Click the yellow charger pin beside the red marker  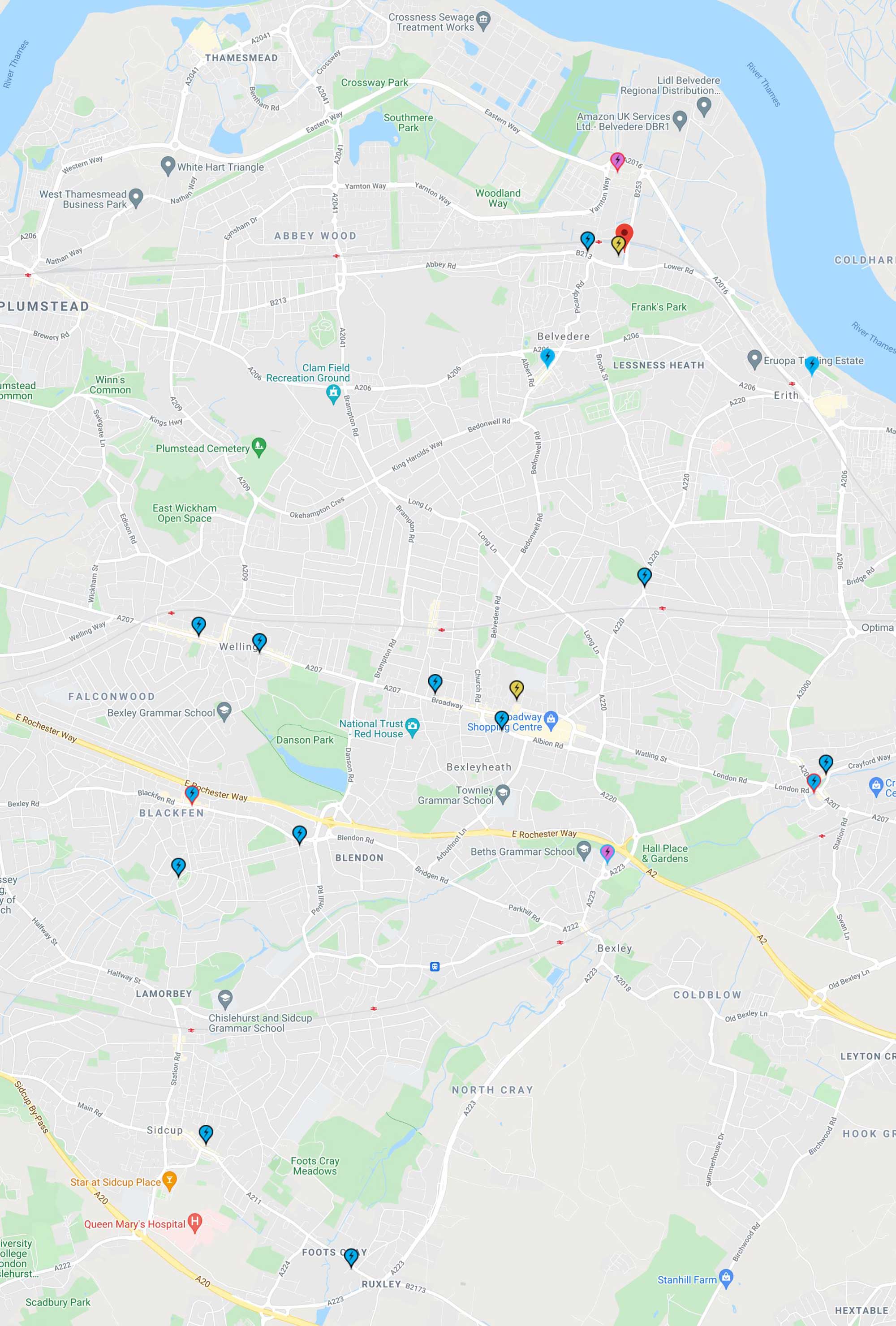618,245
